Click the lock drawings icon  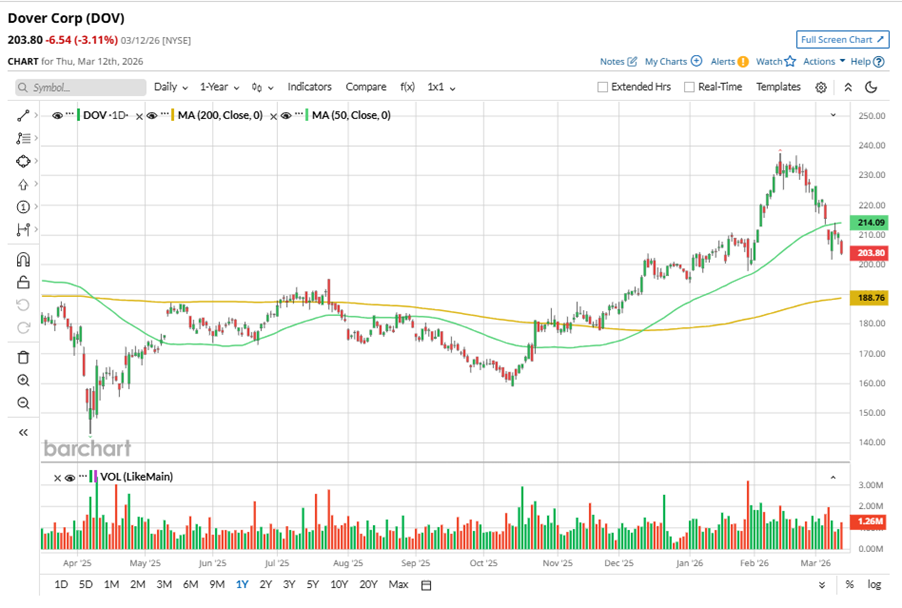point(23,283)
